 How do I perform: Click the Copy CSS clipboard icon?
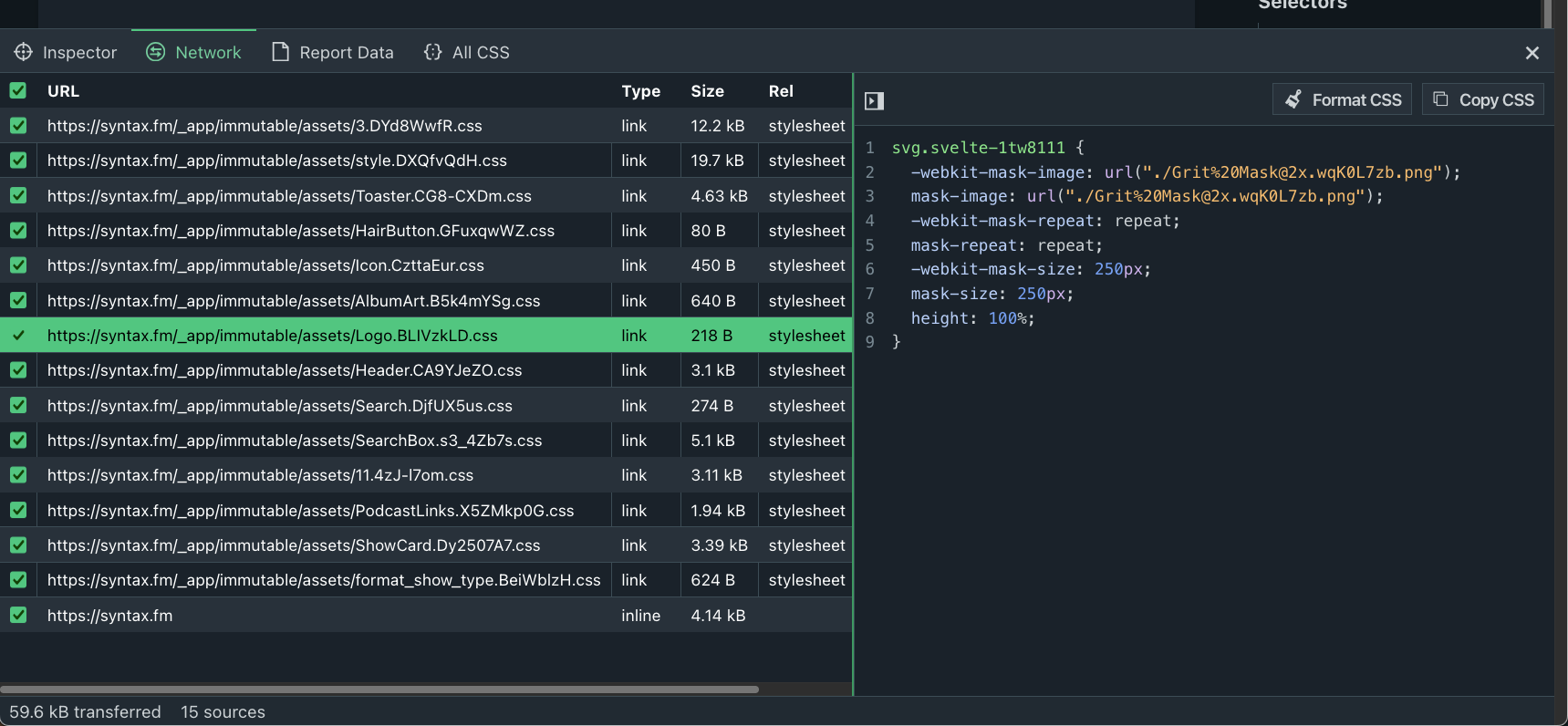coord(1441,99)
